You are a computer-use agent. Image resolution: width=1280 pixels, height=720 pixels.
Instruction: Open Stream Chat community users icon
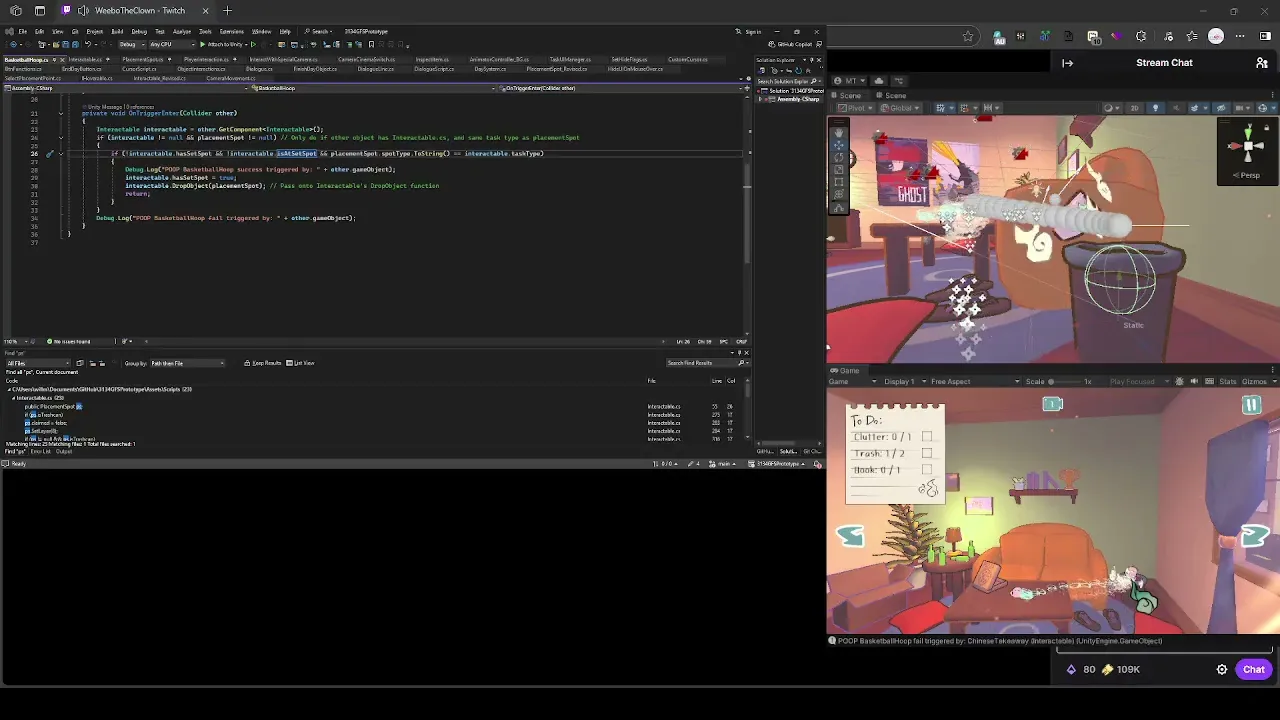[1262, 62]
